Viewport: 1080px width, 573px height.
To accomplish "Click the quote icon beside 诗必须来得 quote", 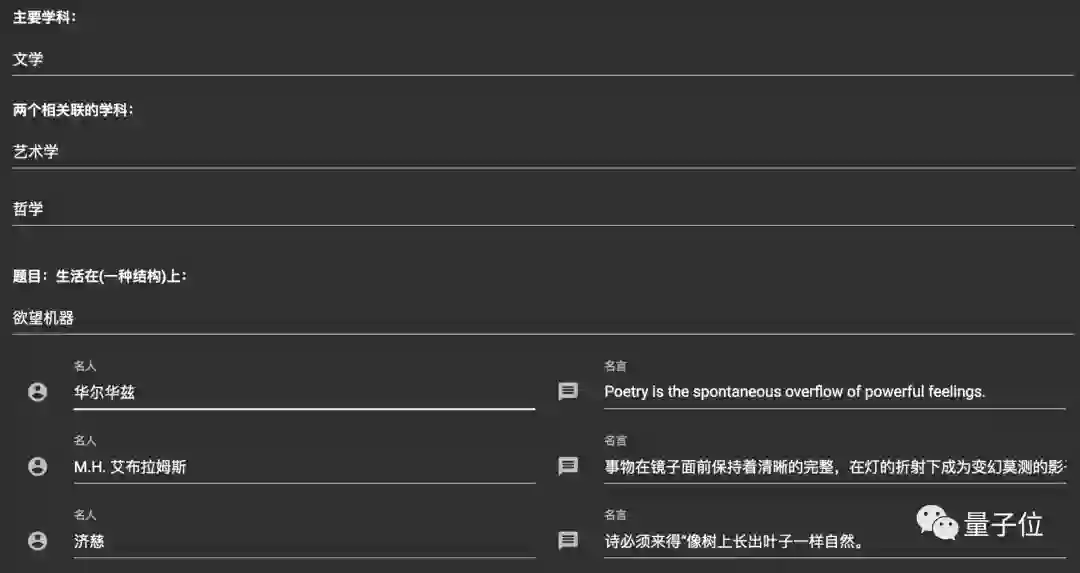I will [x=568, y=541].
